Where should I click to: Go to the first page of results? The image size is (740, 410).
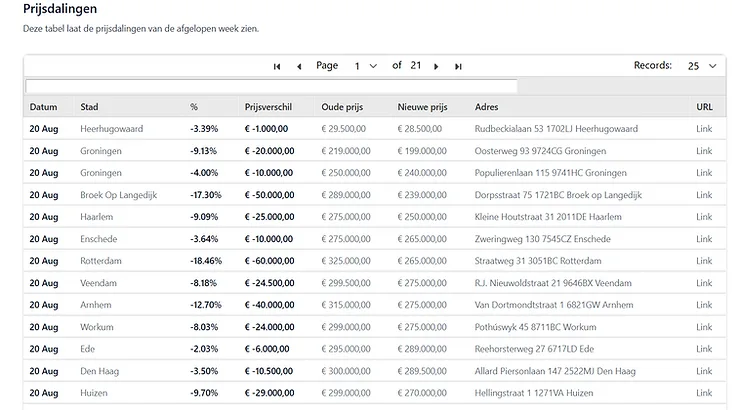277,67
